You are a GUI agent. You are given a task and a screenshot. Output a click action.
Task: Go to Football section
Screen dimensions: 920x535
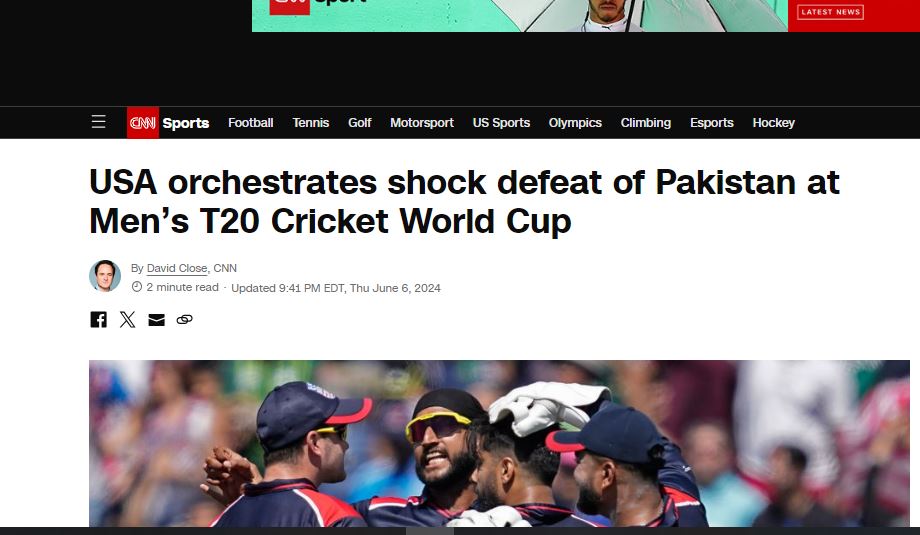point(251,123)
